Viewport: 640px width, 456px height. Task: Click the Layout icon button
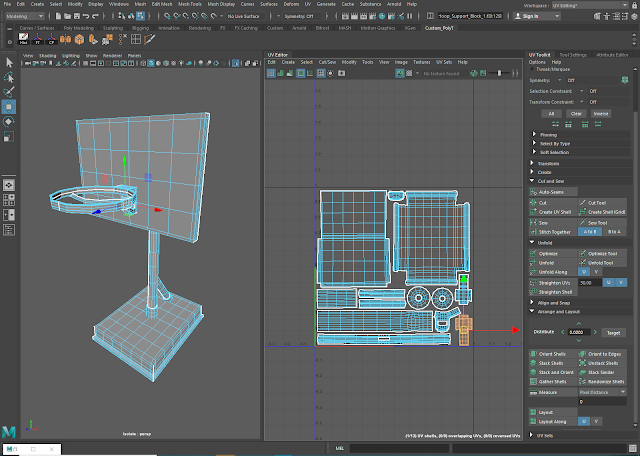click(x=532, y=411)
